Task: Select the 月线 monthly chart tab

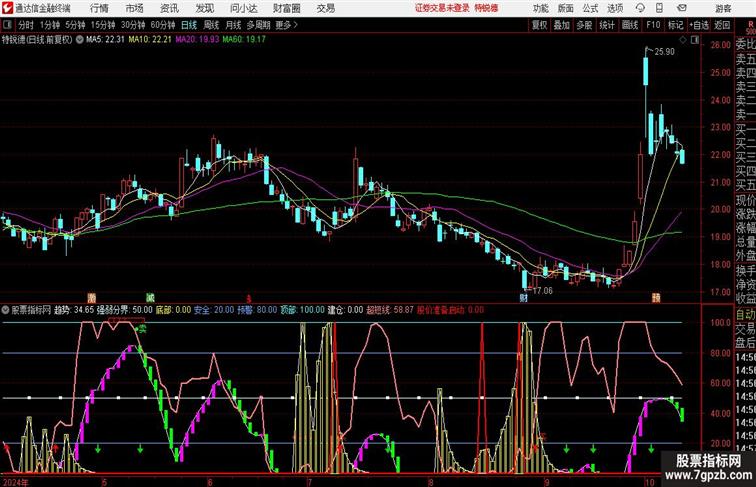Action: (233, 25)
